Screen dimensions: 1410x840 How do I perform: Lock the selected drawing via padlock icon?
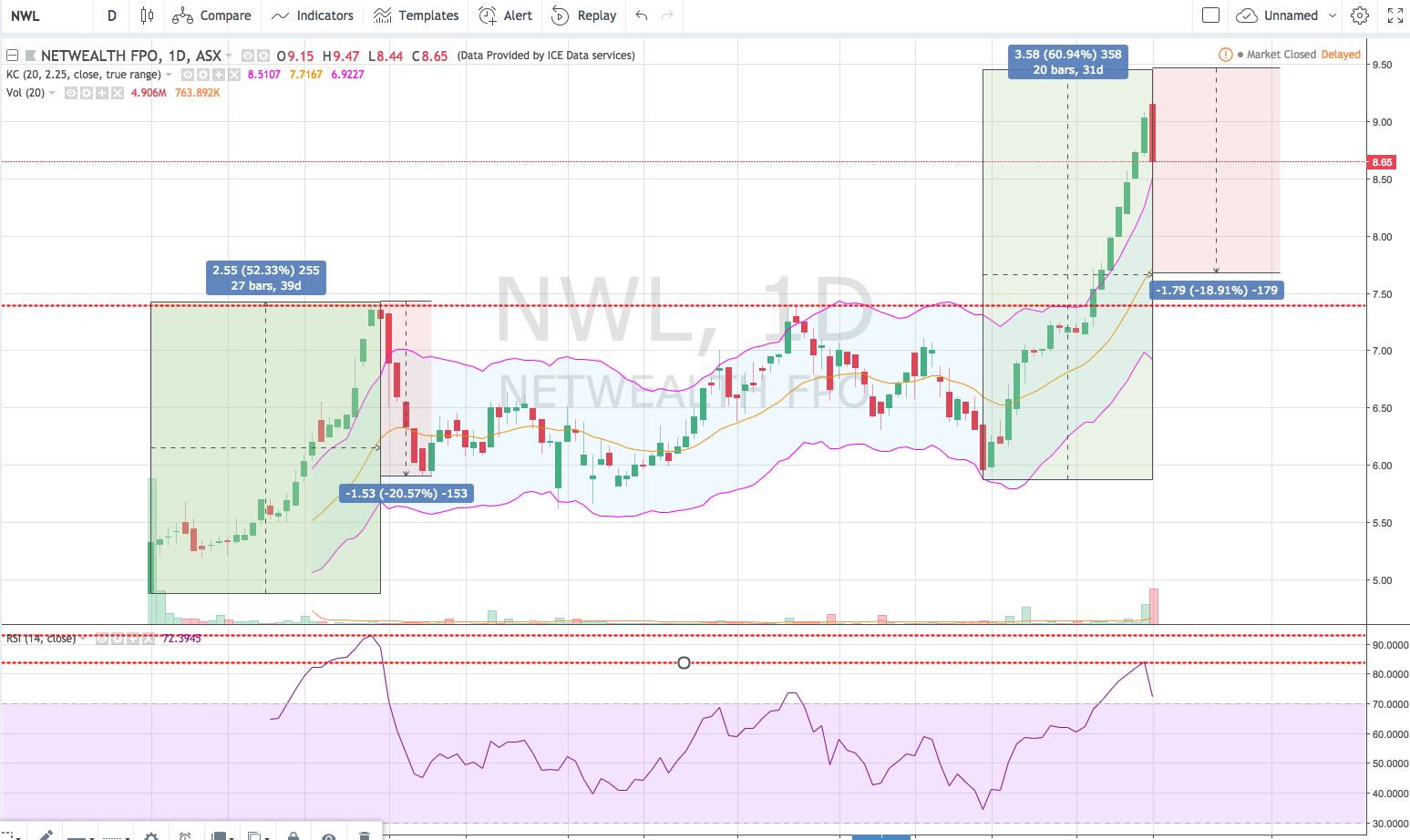click(293, 835)
